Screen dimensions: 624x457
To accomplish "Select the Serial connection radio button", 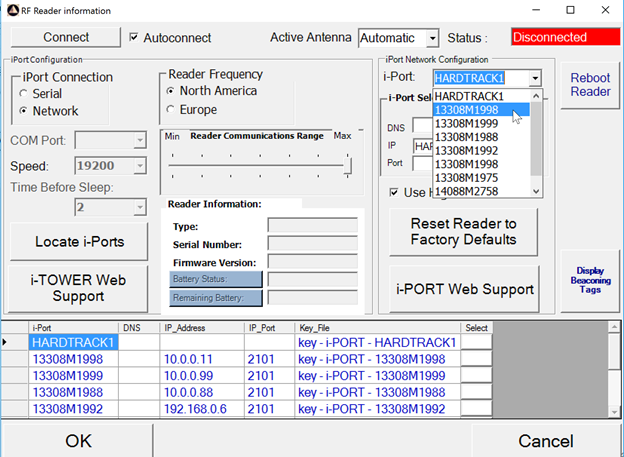I will point(23,94).
